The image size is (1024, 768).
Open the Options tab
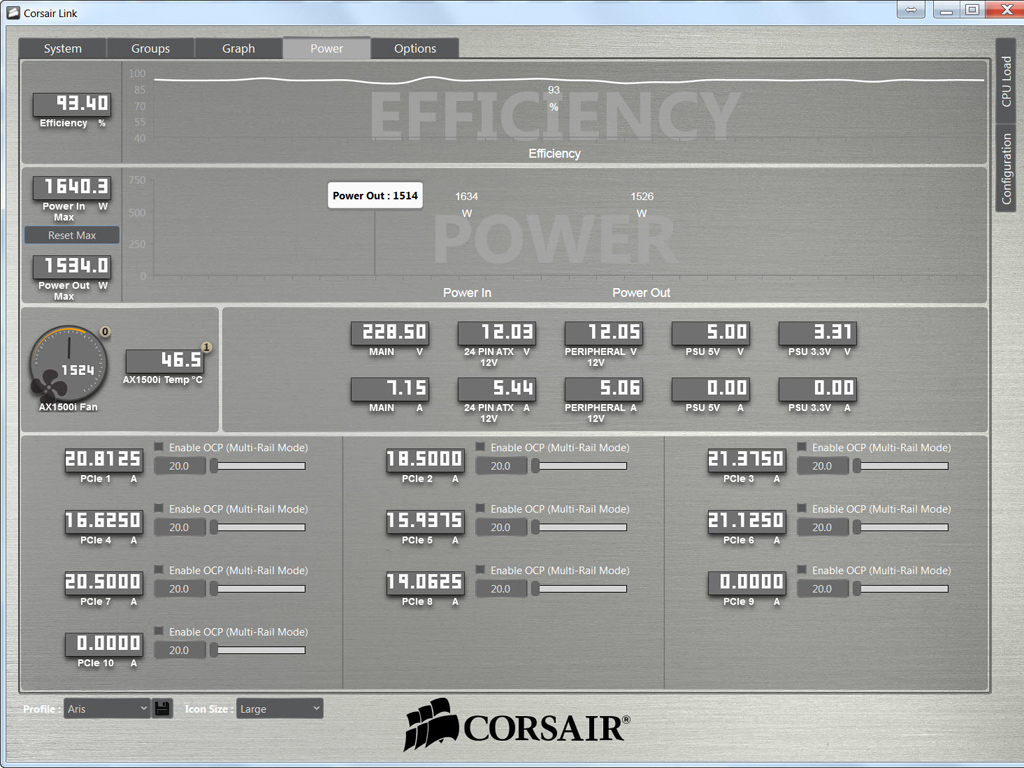415,48
